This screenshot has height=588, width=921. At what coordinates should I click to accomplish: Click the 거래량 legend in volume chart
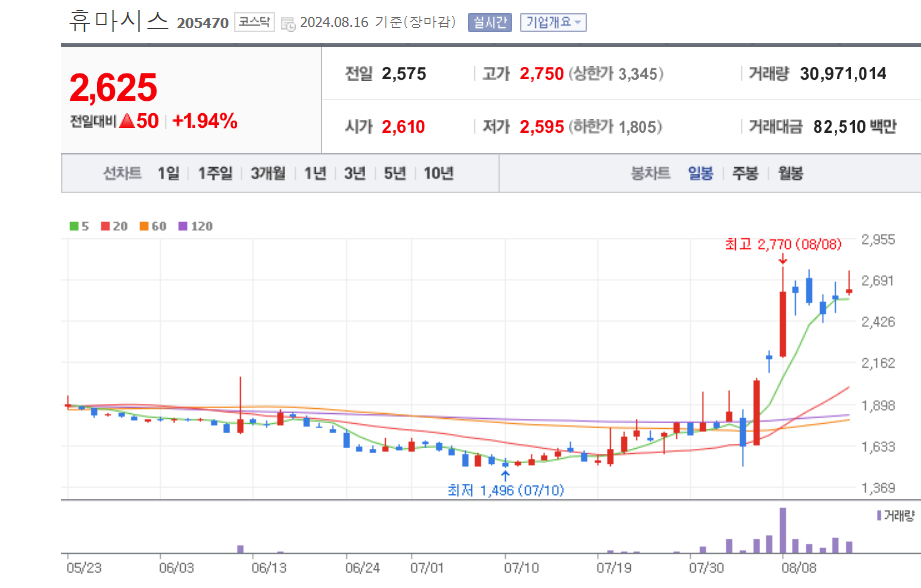pyautogui.click(x=895, y=516)
